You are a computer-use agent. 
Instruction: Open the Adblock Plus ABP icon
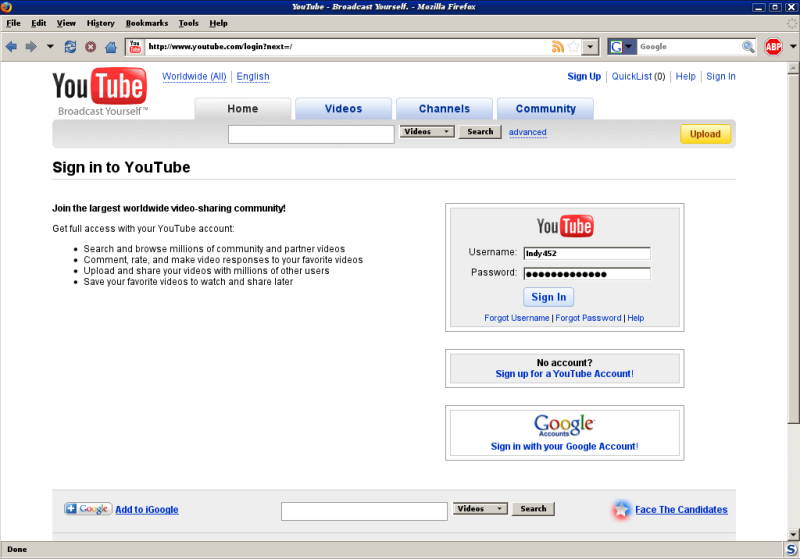tap(773, 47)
